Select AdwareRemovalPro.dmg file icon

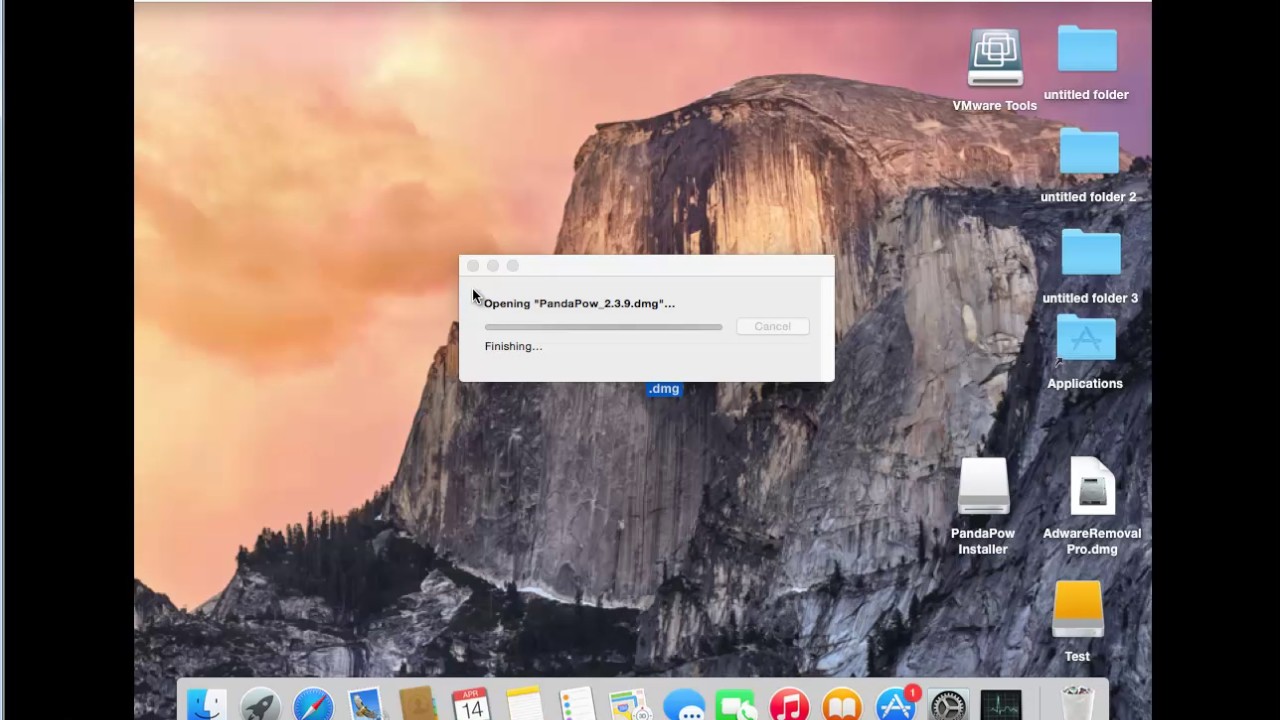coord(1092,488)
